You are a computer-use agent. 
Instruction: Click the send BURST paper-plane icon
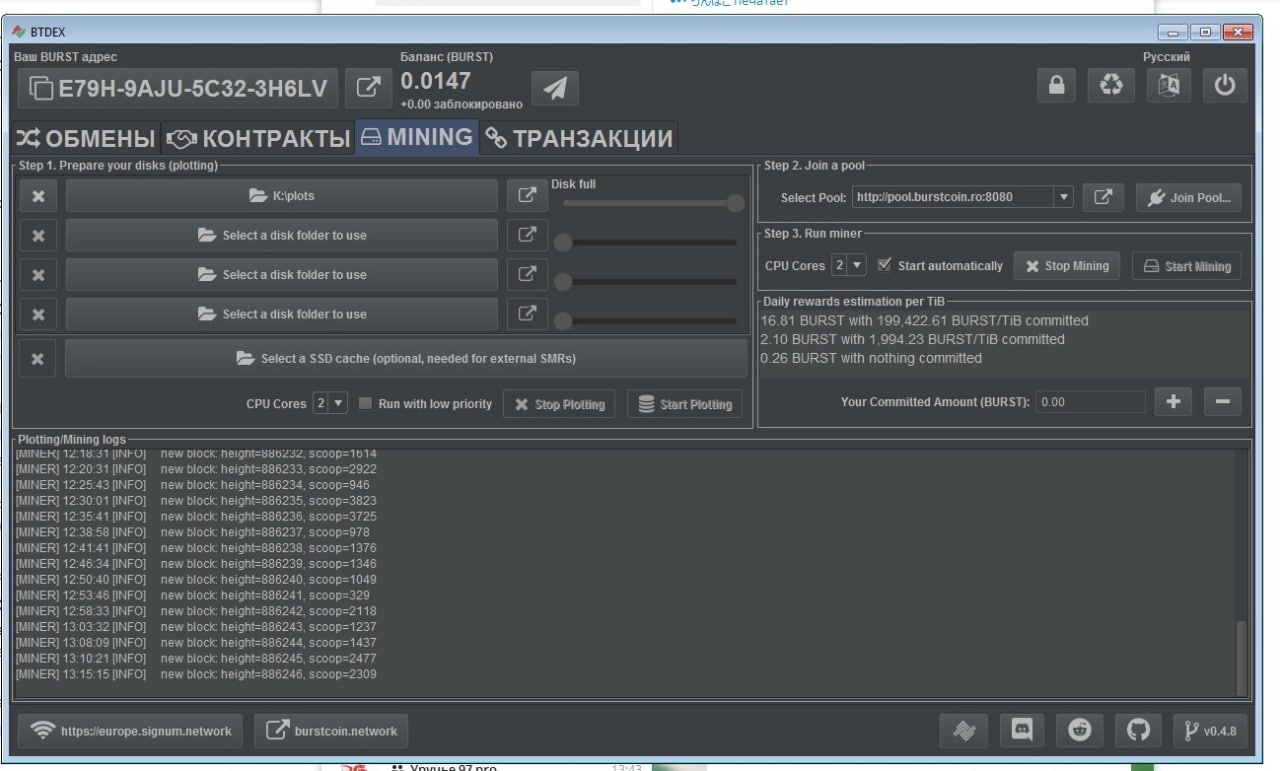coord(555,88)
